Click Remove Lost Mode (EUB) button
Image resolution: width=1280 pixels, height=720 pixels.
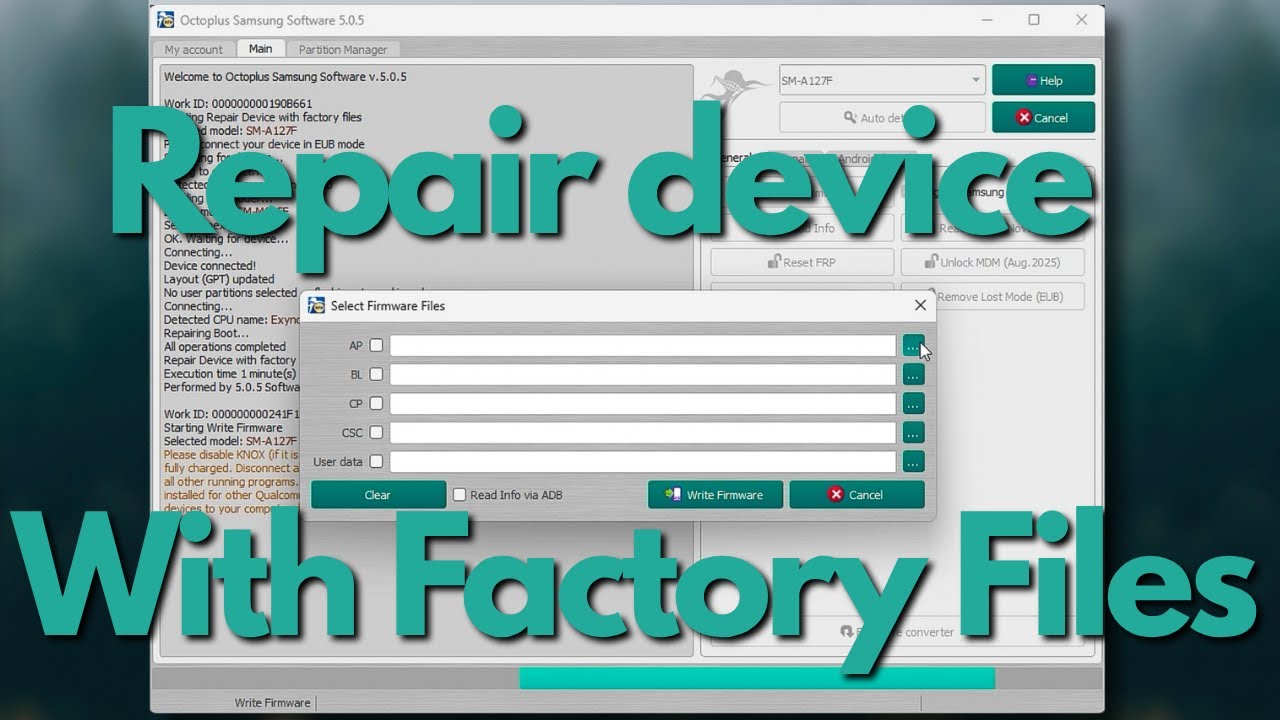(992, 297)
